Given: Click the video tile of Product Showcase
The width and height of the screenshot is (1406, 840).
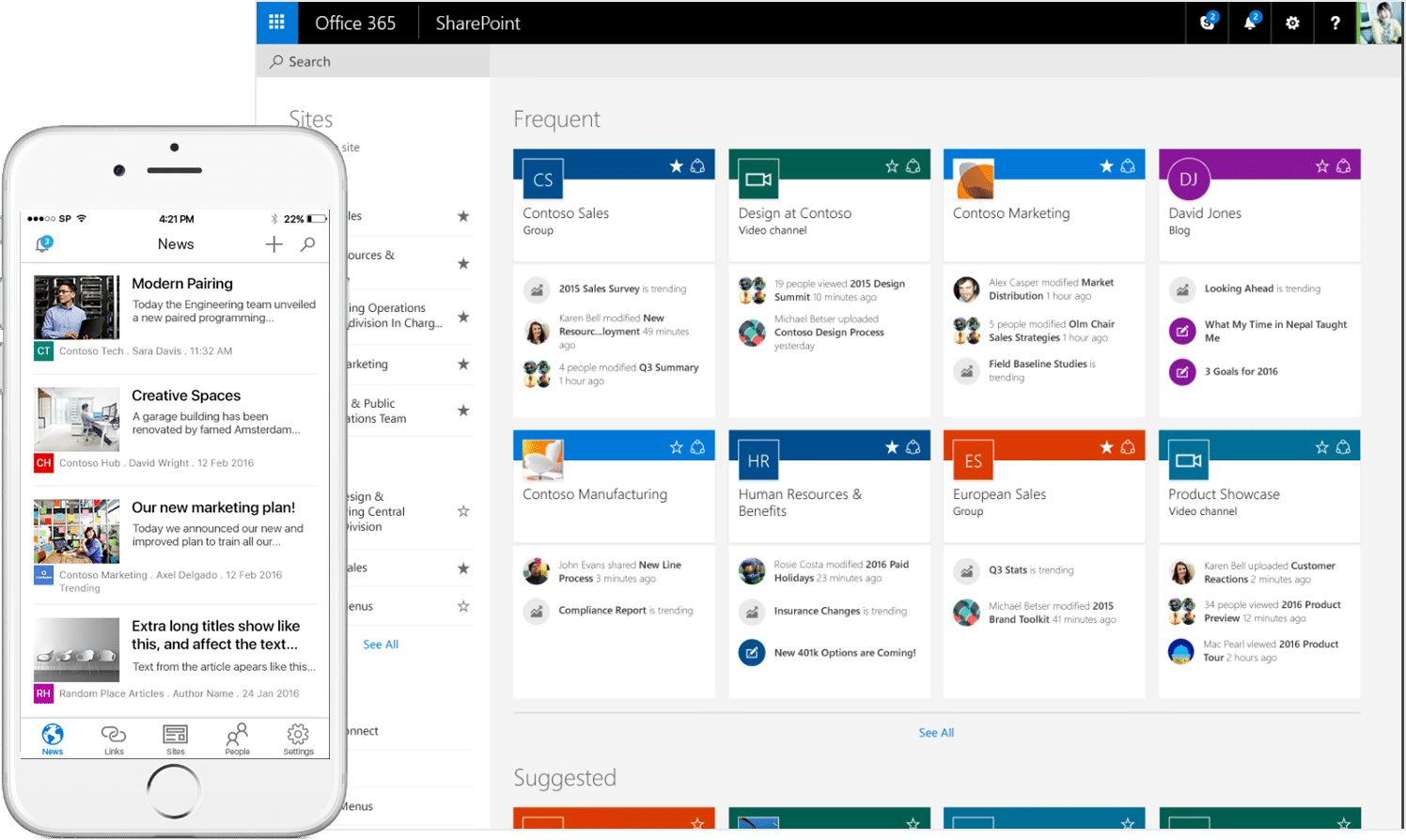Looking at the screenshot, I should 1189,460.
